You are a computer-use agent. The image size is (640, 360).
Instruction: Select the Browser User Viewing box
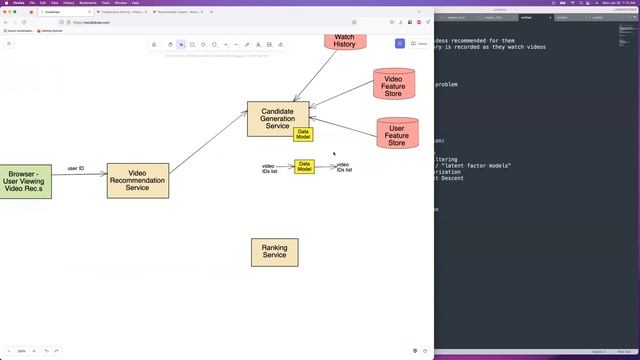click(25, 182)
